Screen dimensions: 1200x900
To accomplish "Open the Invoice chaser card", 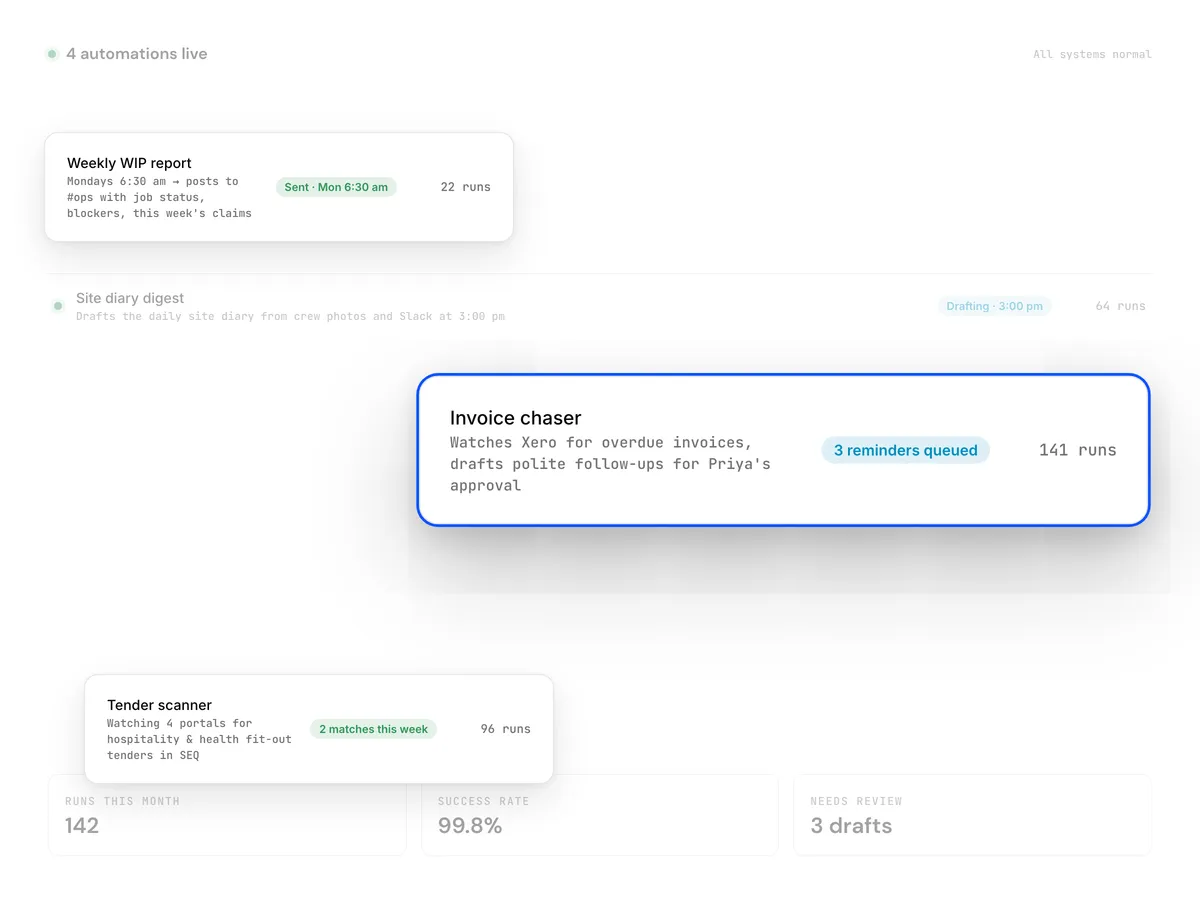I will click(x=783, y=450).
